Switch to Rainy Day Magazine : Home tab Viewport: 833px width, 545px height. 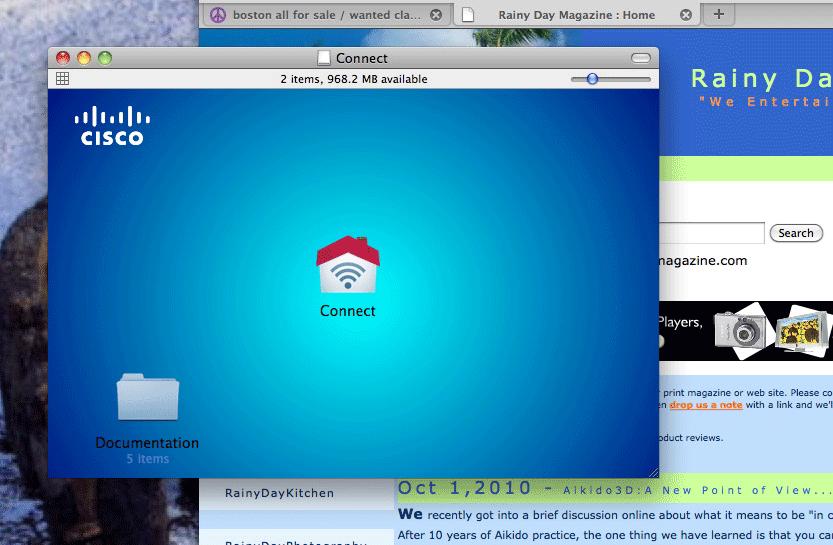[576, 15]
